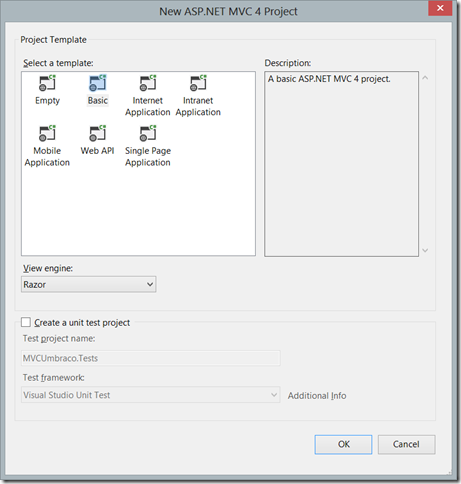
Task: Choose the Internet Application template icon
Action: point(148,83)
